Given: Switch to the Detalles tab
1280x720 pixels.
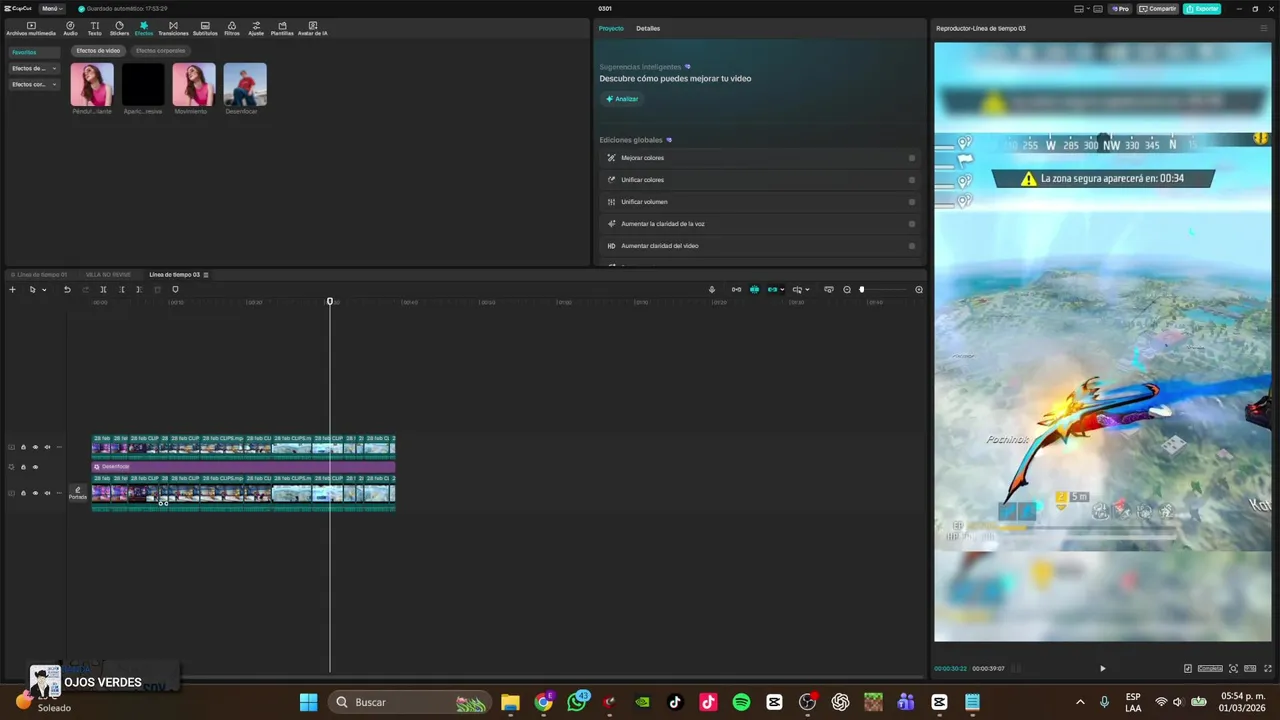Looking at the screenshot, I should 648,28.
